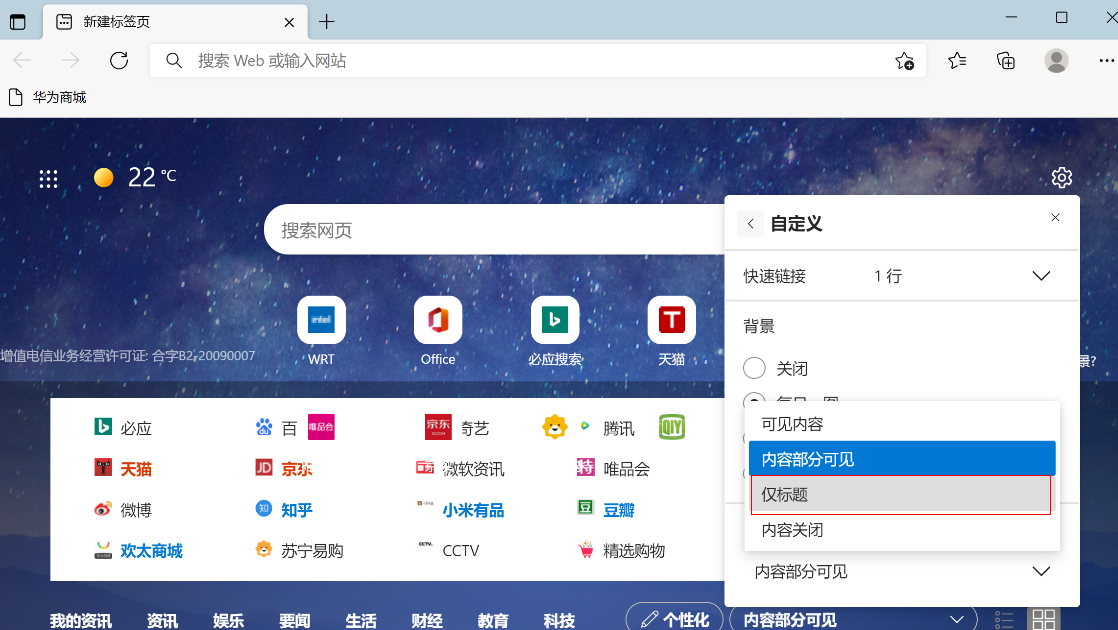This screenshot has width=1118, height=630.
Task: Click the user profile avatar icon
Action: [x=1056, y=61]
